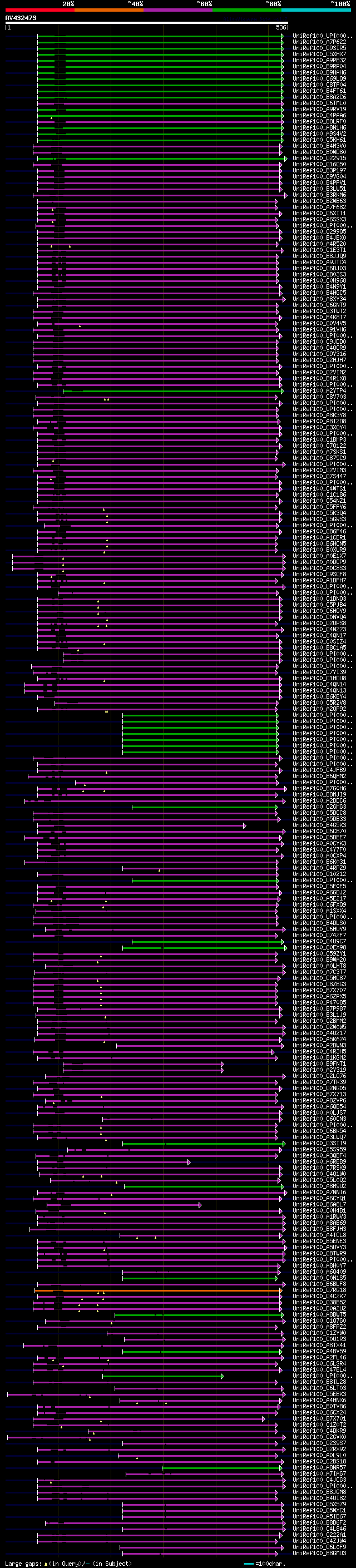Click text UniRef100_B8GMU3
Image resolution: width=356 pixels, height=1568 pixels.
tap(319, 1553)
